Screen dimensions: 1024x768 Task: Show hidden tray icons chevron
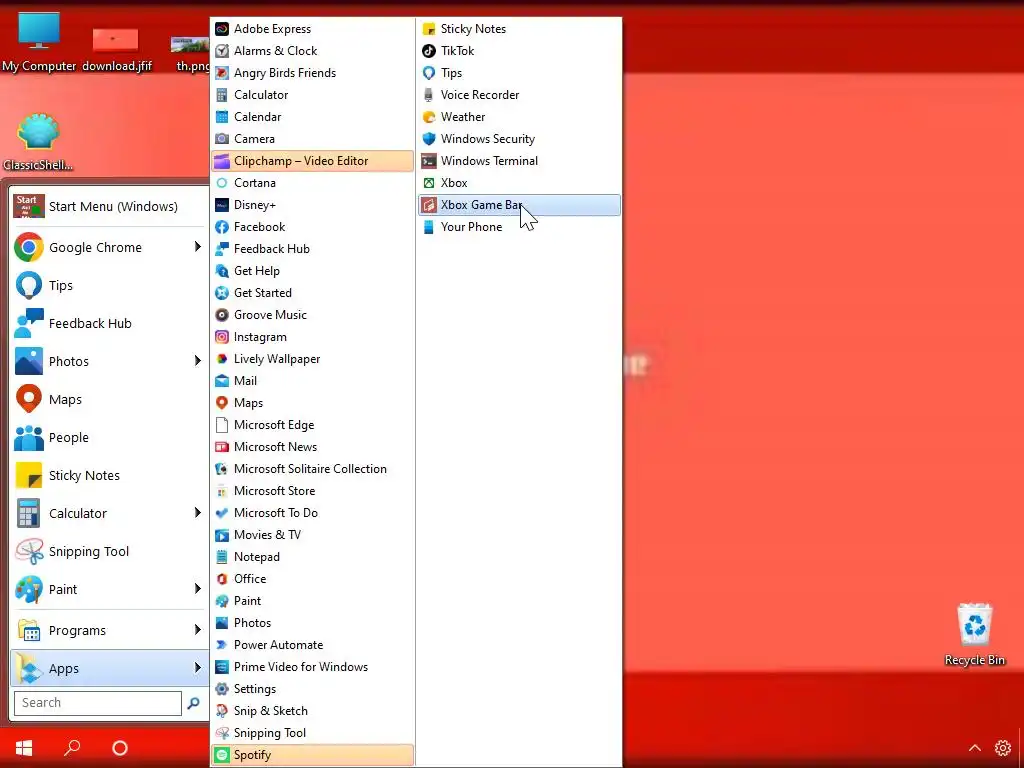974,748
